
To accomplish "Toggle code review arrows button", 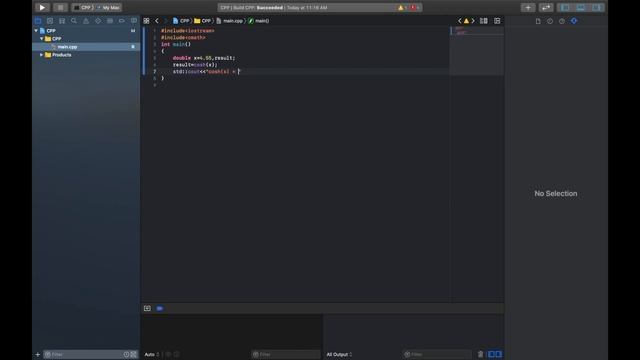I will click(x=546, y=7).
